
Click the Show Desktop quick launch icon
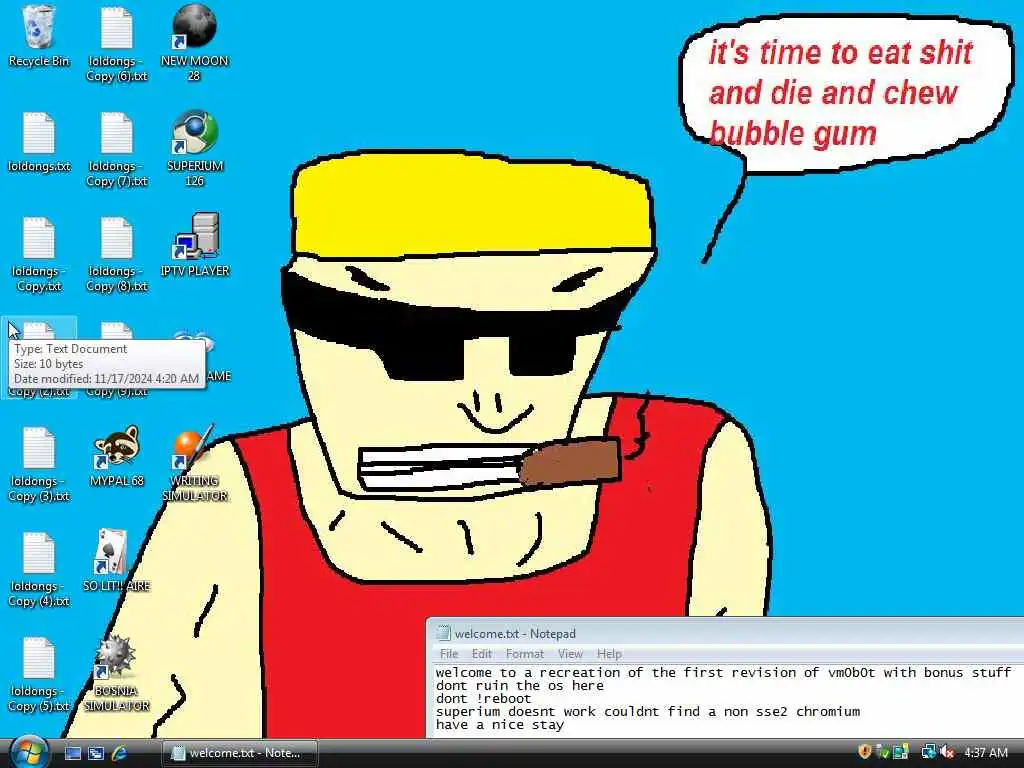click(x=72, y=753)
